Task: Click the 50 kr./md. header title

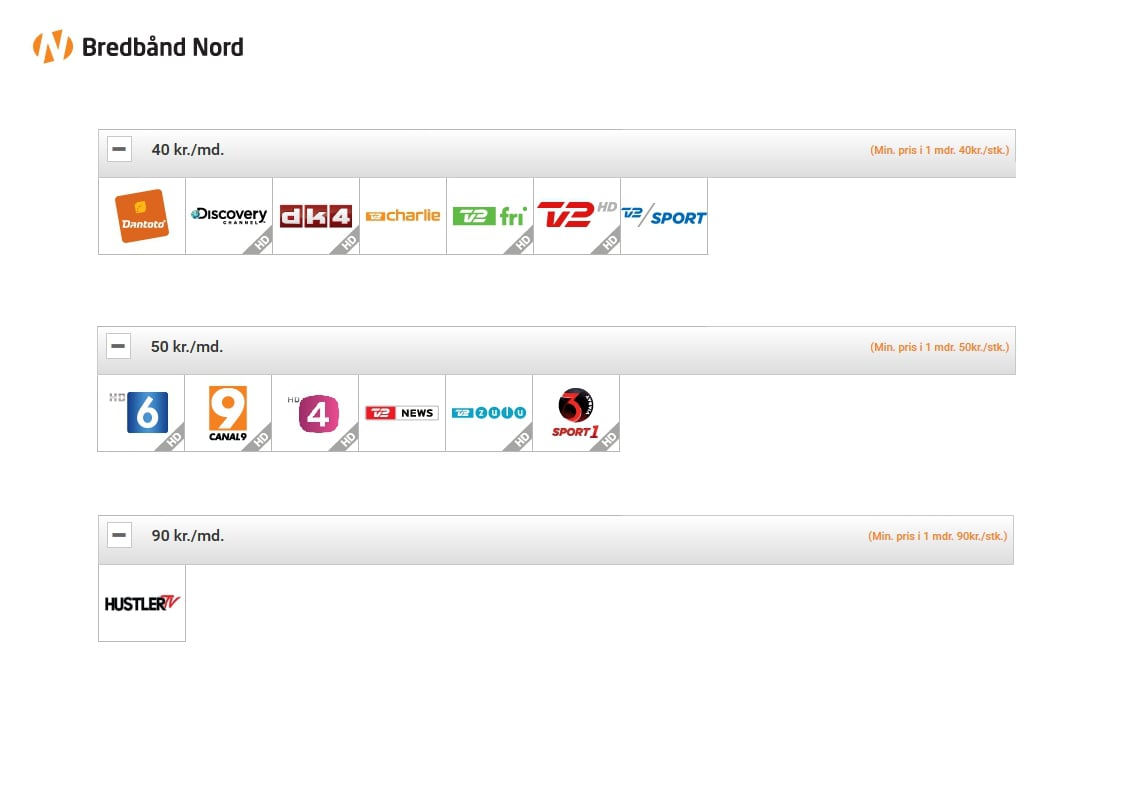Action: click(x=187, y=347)
